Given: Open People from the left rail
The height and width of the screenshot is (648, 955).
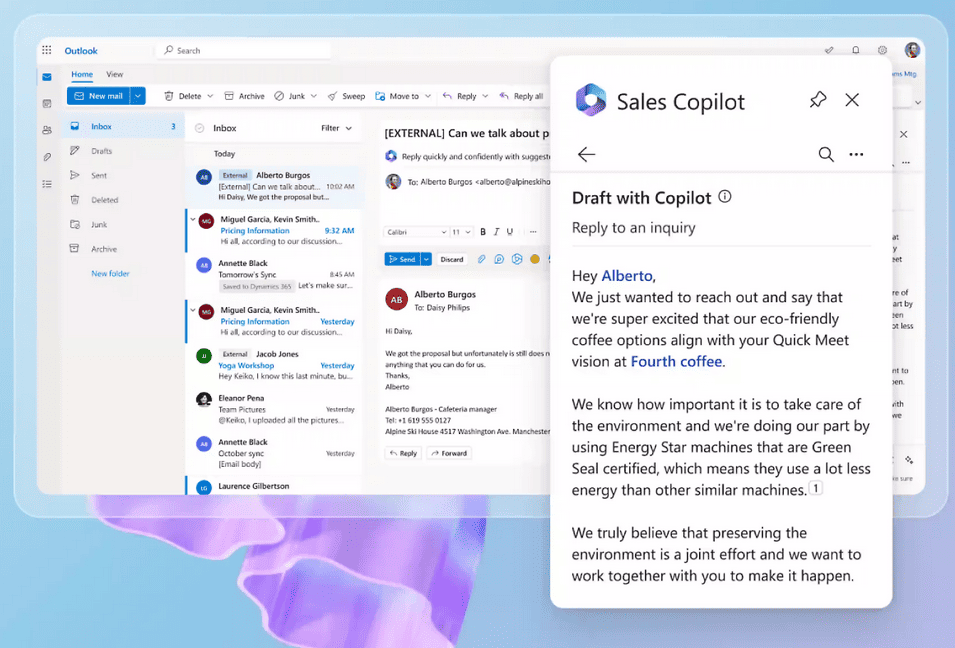Looking at the screenshot, I should pos(47,130).
